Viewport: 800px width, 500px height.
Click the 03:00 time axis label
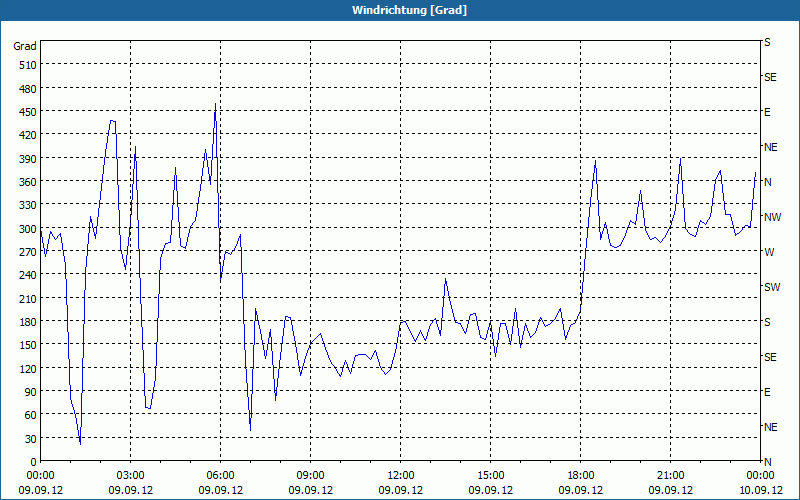point(131,476)
